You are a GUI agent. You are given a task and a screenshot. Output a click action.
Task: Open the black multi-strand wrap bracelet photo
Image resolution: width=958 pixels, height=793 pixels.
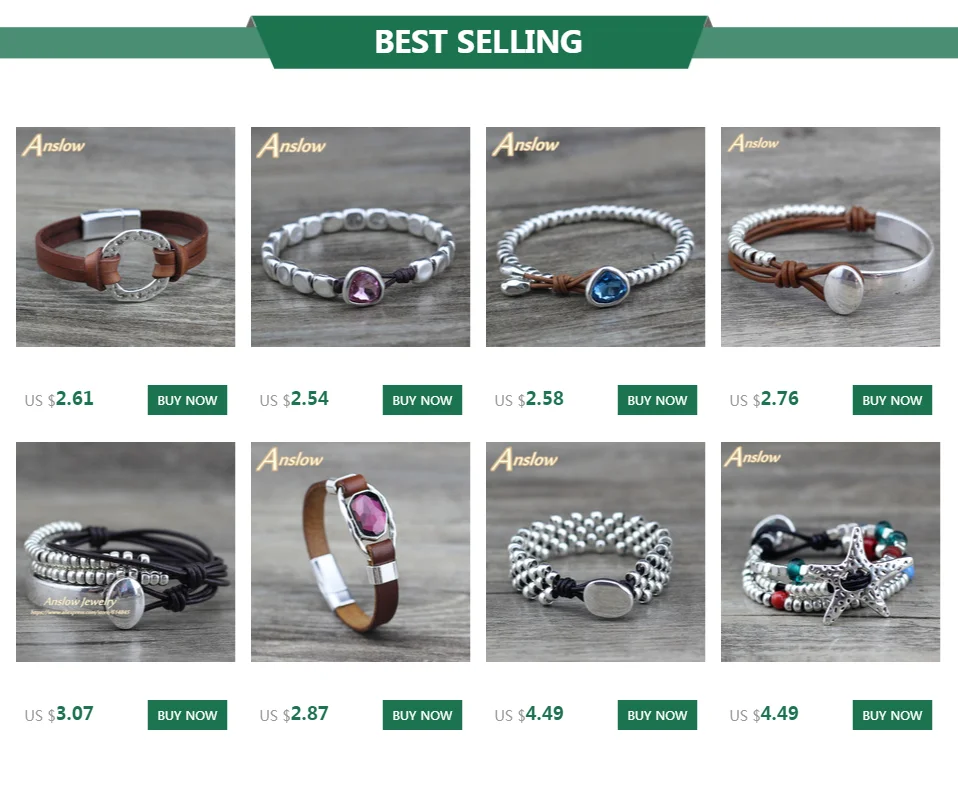coord(125,552)
